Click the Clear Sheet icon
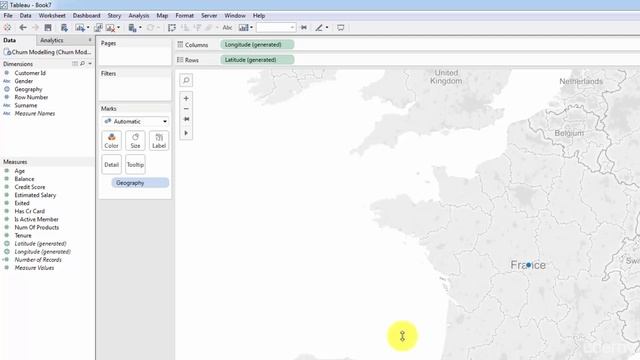640x360 pixels. coord(110,27)
